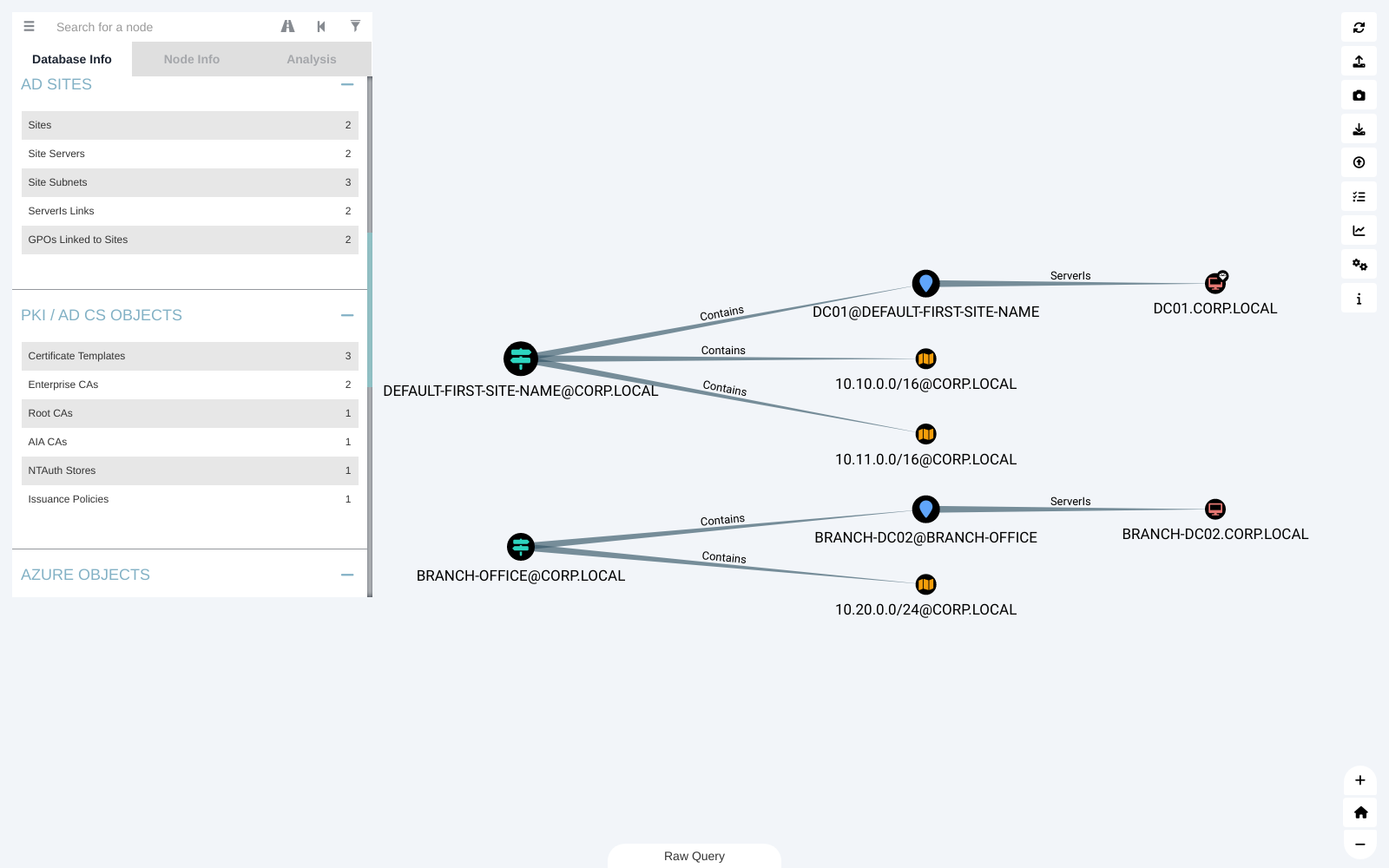Zoom in with the plus button

1360,780
